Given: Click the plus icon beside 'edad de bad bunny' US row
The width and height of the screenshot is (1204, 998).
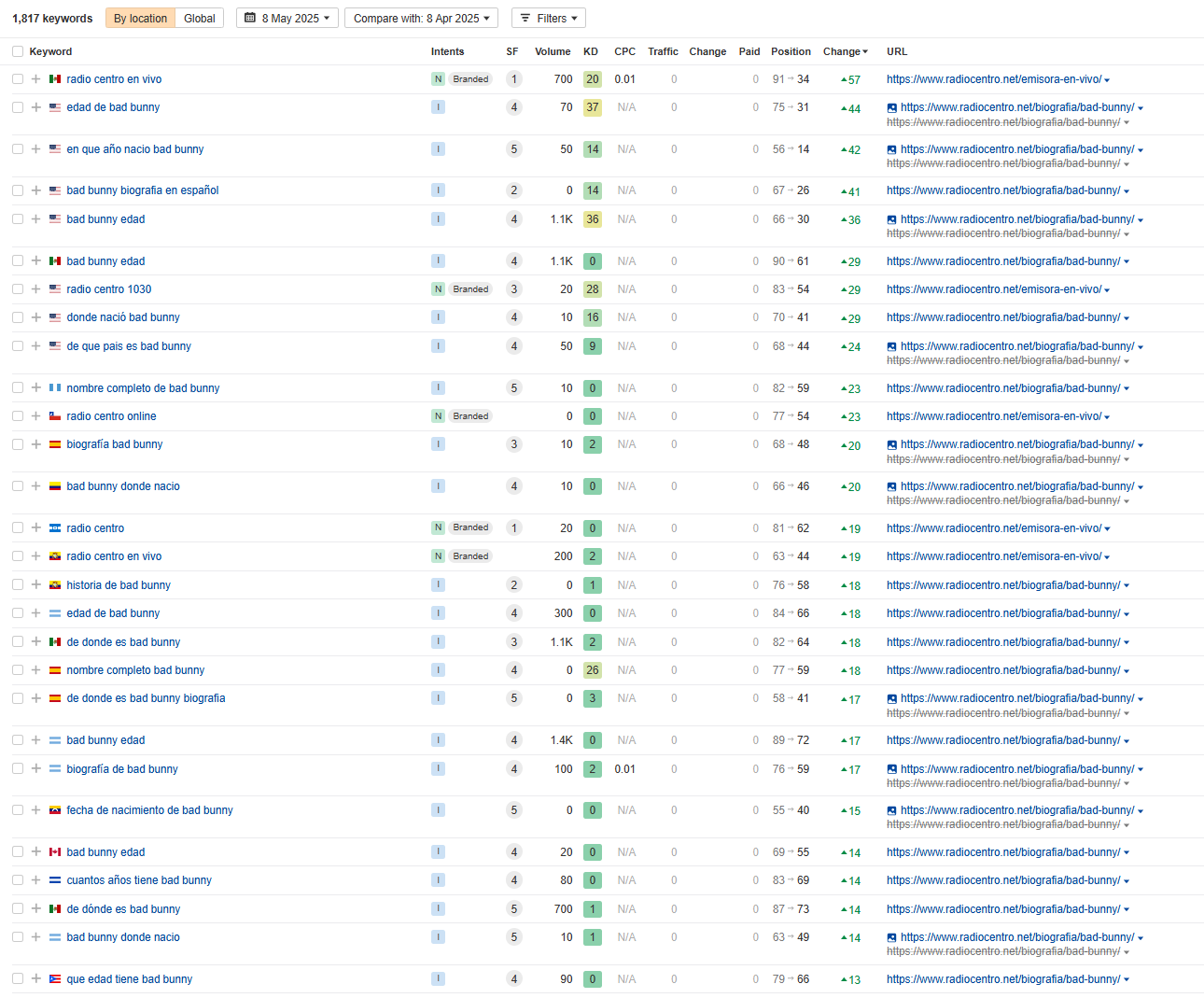Looking at the screenshot, I should (x=35, y=107).
